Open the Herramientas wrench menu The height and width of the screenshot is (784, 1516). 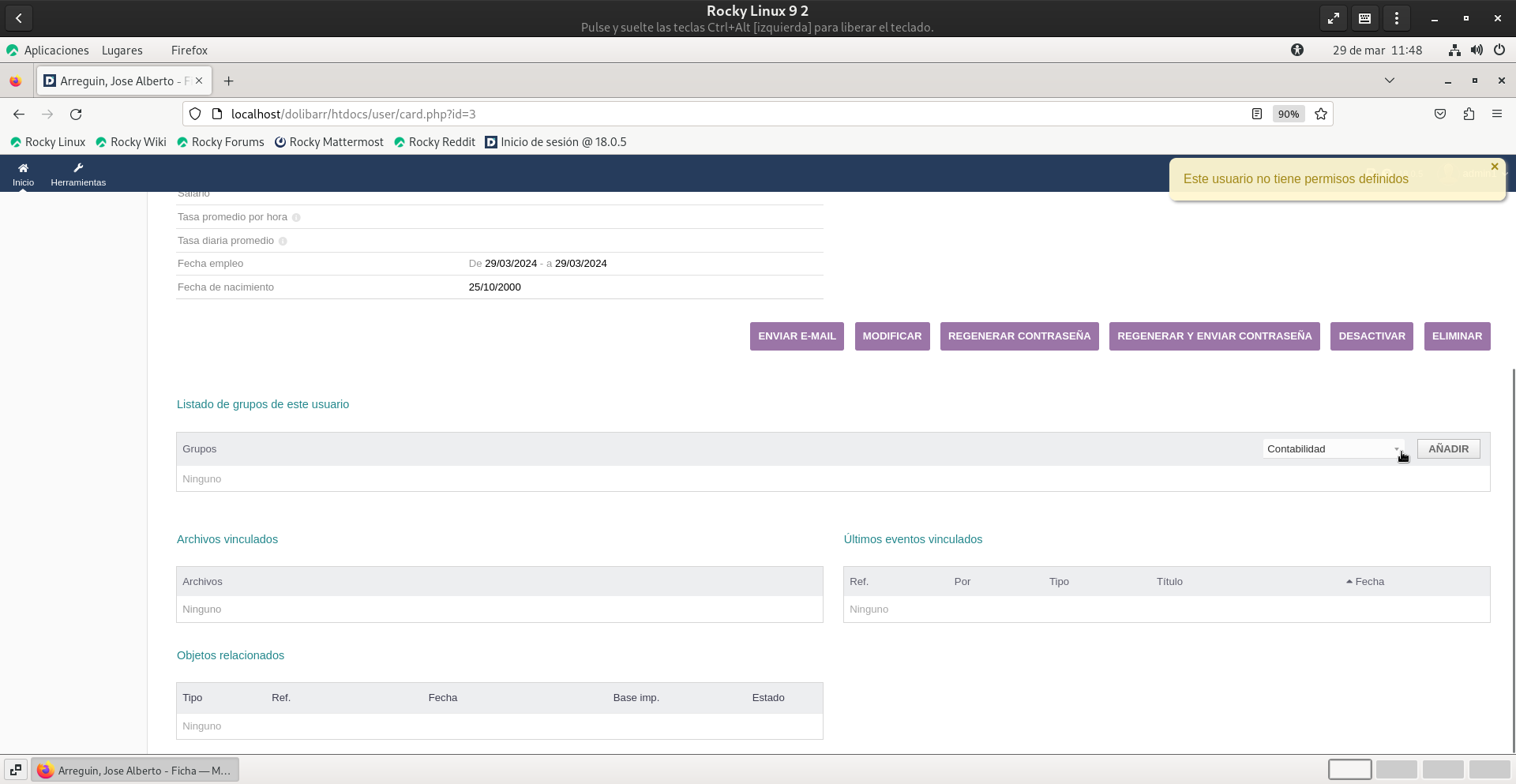tap(78, 168)
